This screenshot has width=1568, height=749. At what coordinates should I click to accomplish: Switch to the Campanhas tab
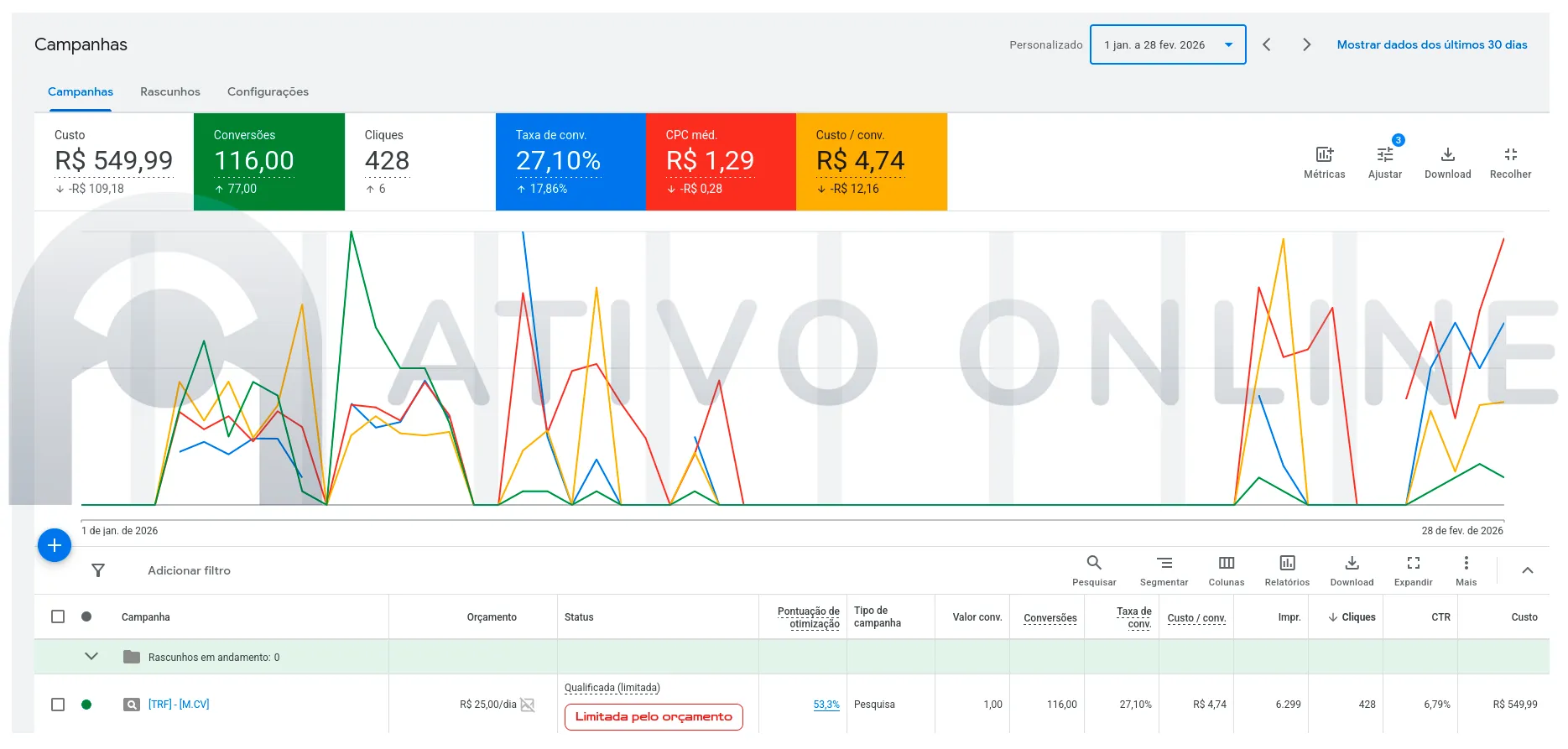coord(81,91)
